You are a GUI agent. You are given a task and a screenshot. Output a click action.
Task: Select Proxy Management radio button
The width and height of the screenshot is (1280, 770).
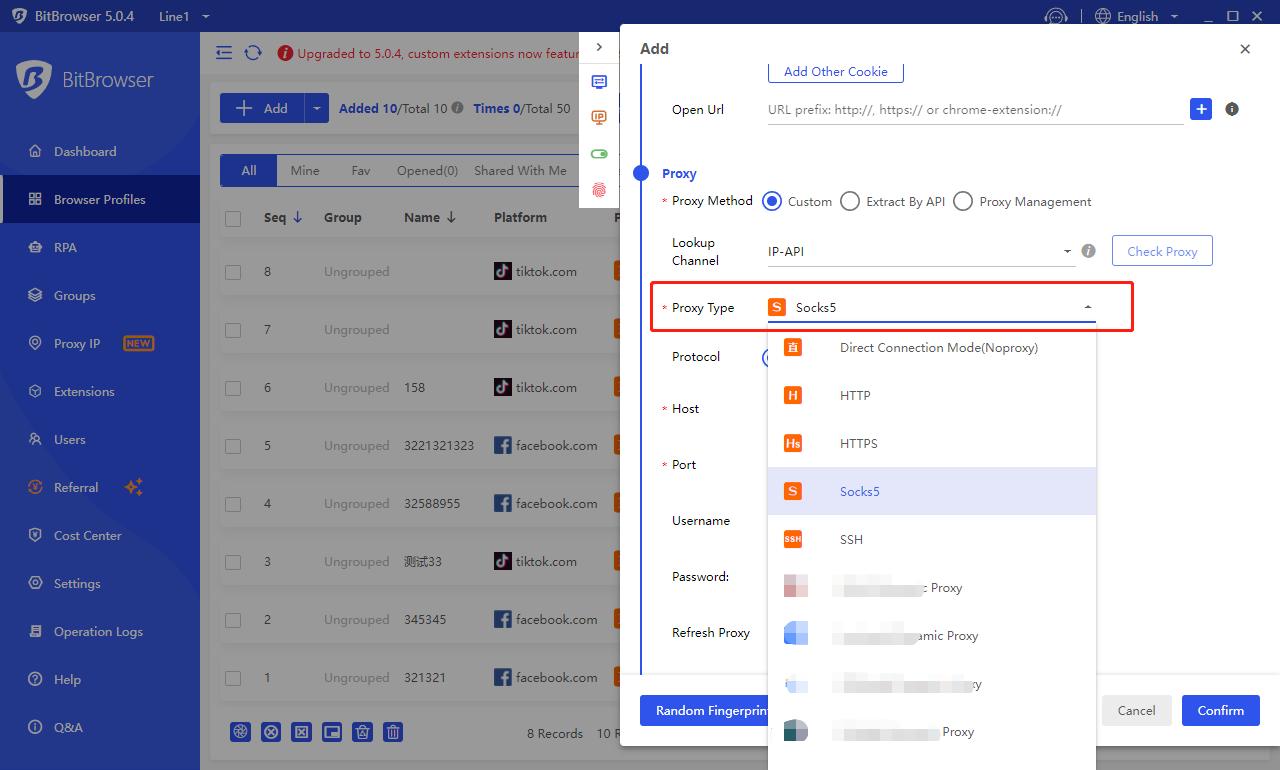coord(963,201)
